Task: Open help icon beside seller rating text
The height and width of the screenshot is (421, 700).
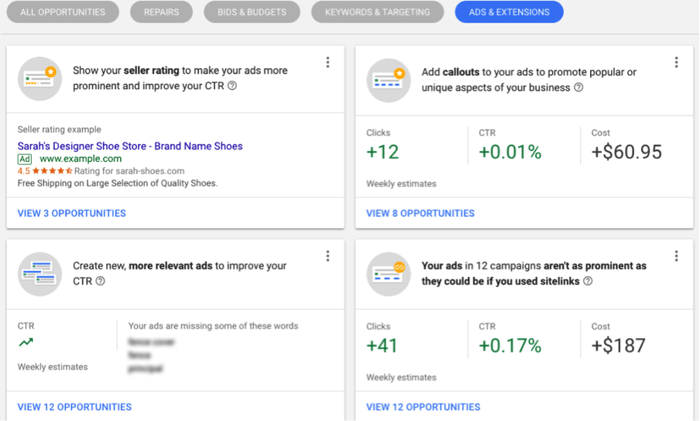Action: pos(232,87)
